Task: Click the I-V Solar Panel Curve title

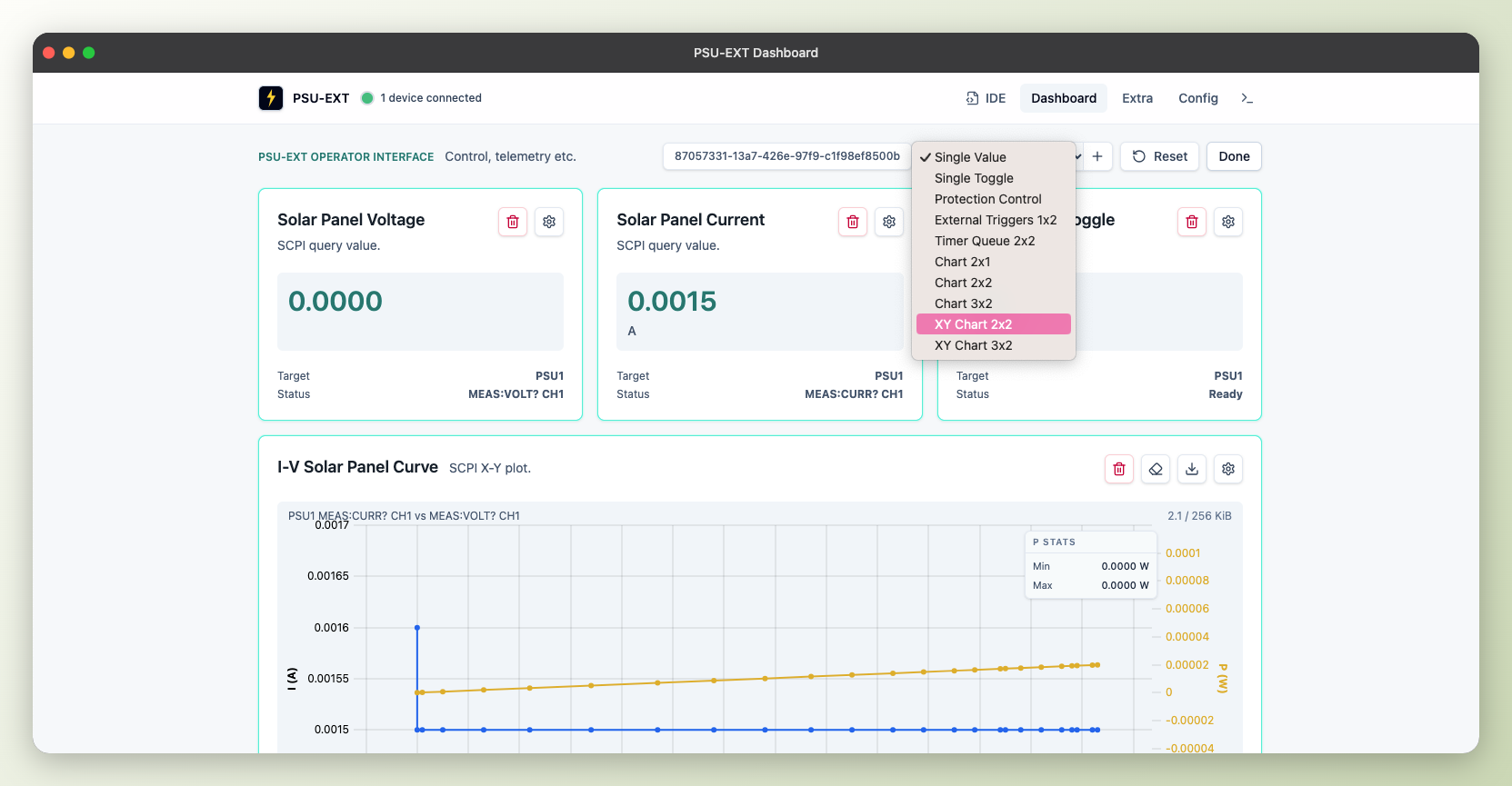Action: coord(357,467)
